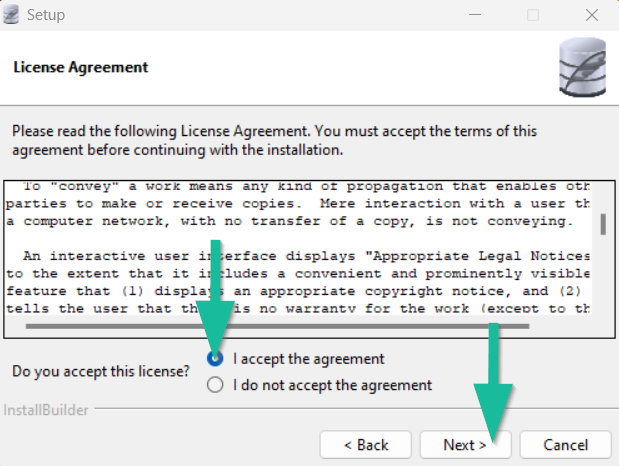The height and width of the screenshot is (466, 619).
Task: Click the "An interactive user interface" license paragraph
Action: coord(300,273)
